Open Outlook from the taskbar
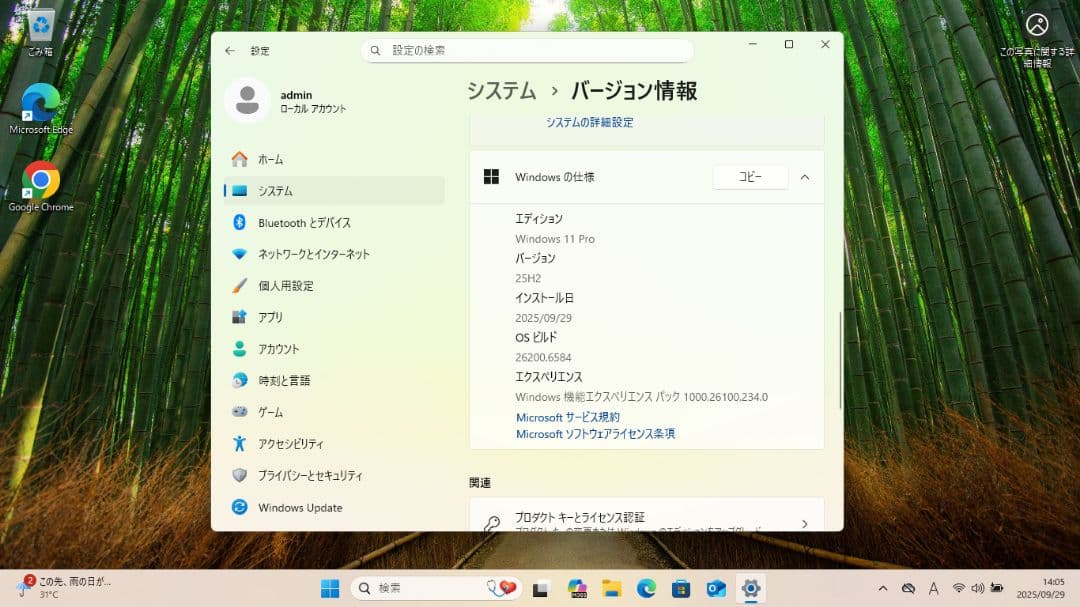1080x607 pixels. [x=716, y=588]
